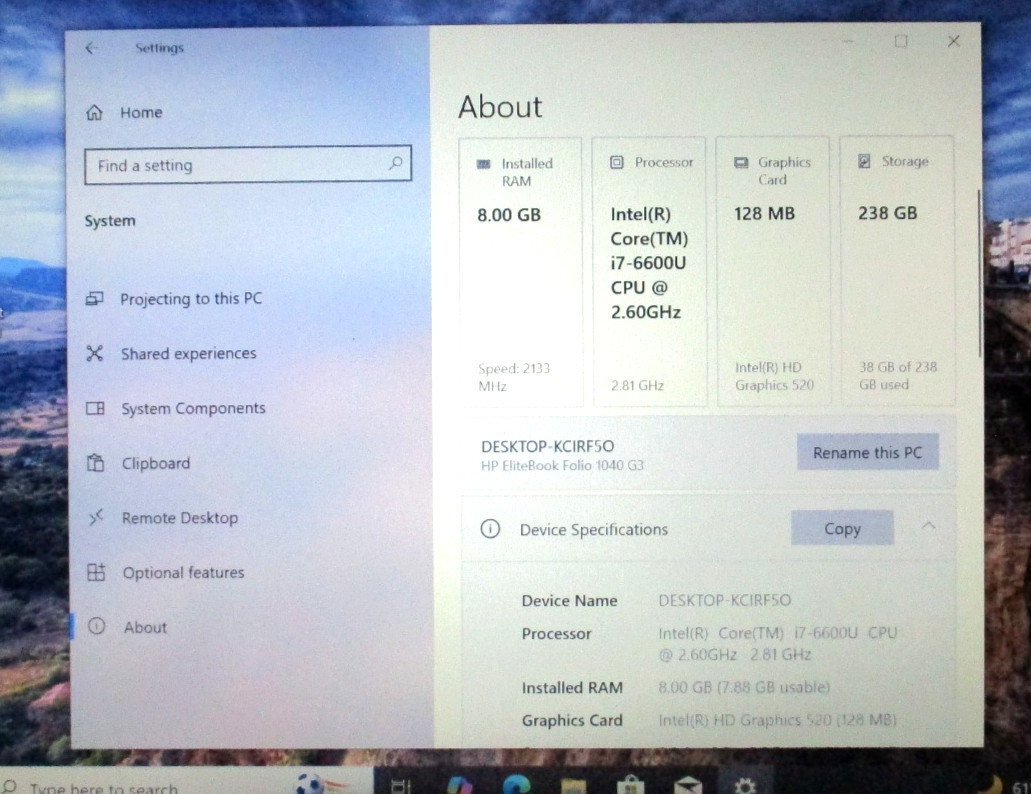Click the Settings gear in the taskbar
The width and height of the screenshot is (1031, 794).
[x=745, y=784]
